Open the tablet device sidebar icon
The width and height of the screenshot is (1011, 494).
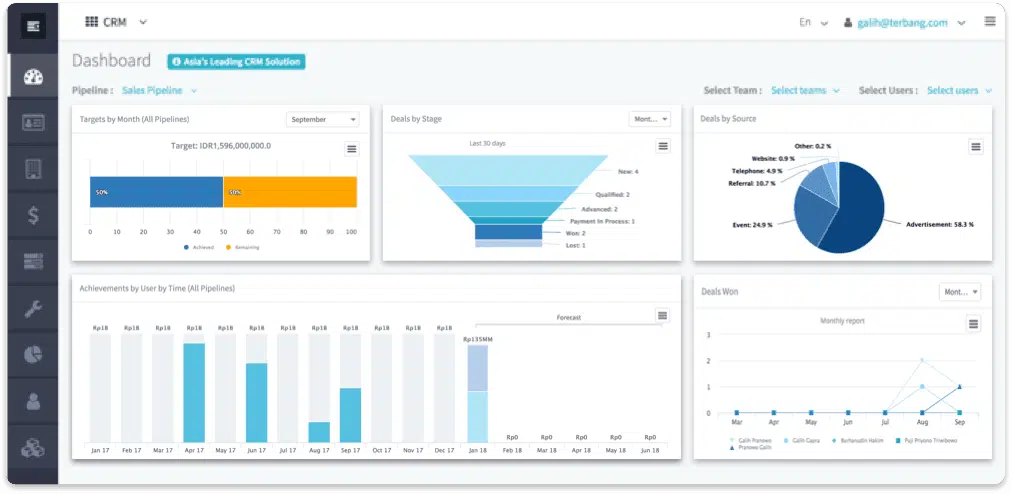coord(33,169)
